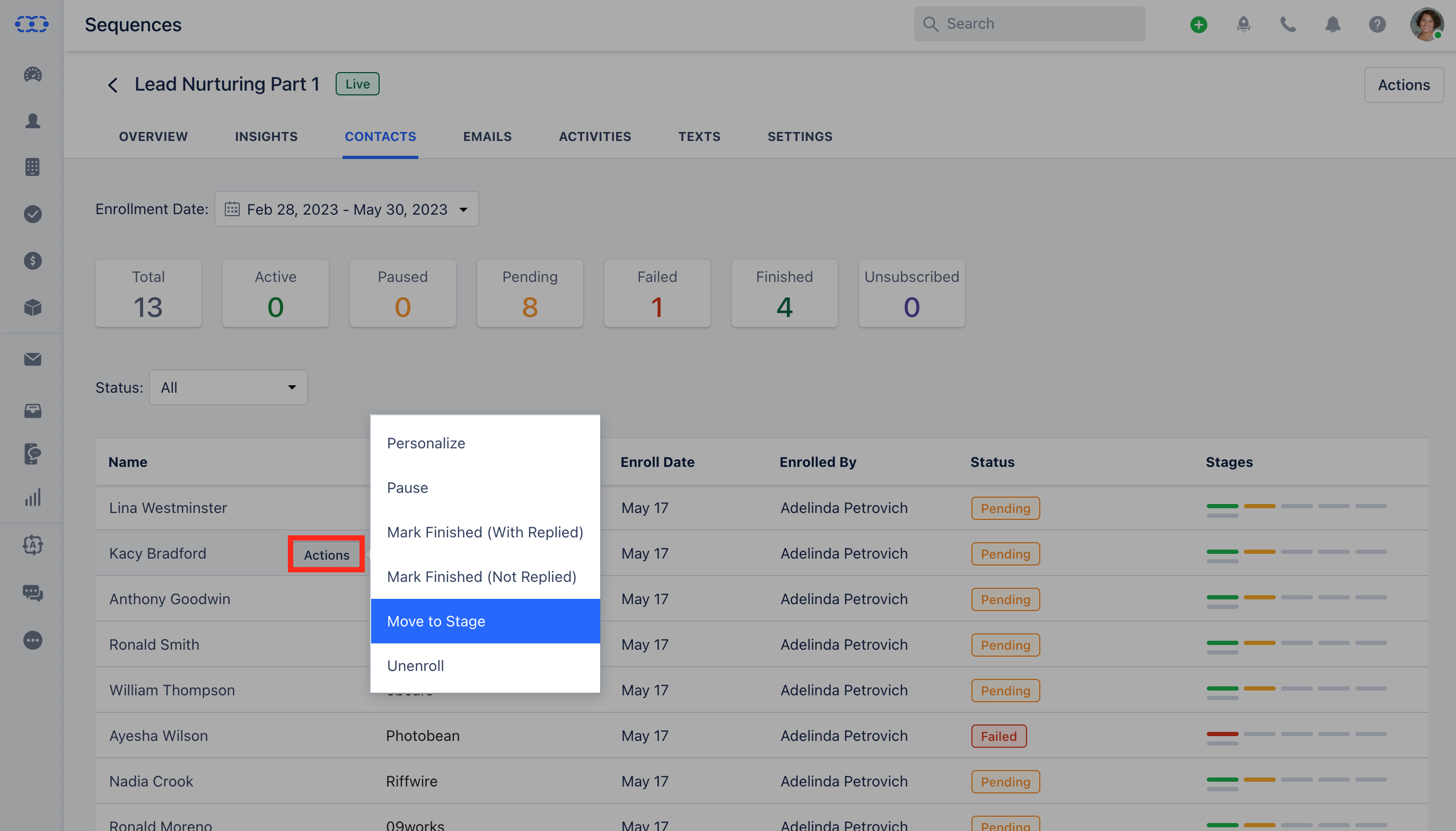This screenshot has width=1456, height=831.
Task: Select the Contacts person icon in sidebar
Action: point(32,120)
